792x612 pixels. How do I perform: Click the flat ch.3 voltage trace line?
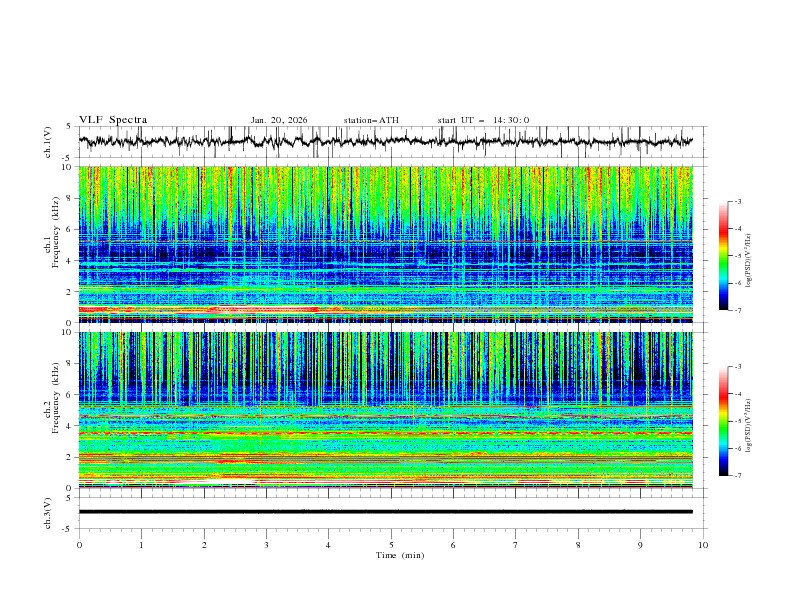[385, 512]
